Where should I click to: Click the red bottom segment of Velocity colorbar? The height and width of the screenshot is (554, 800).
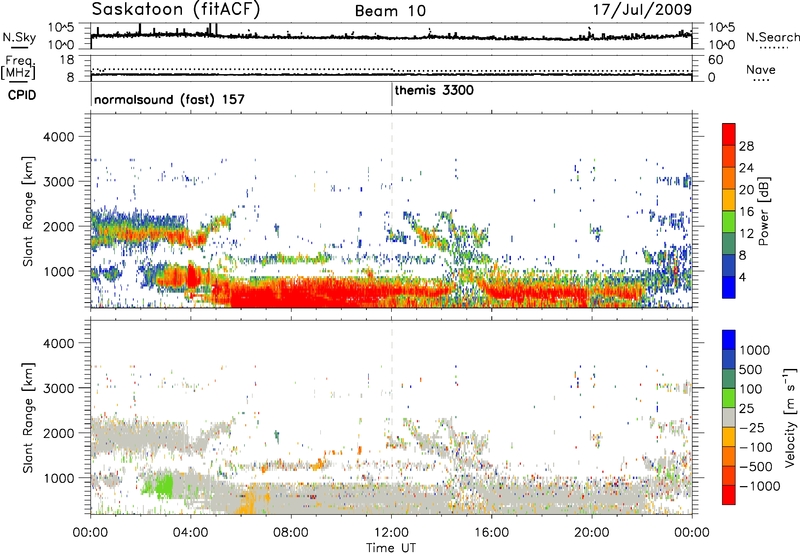point(729,495)
